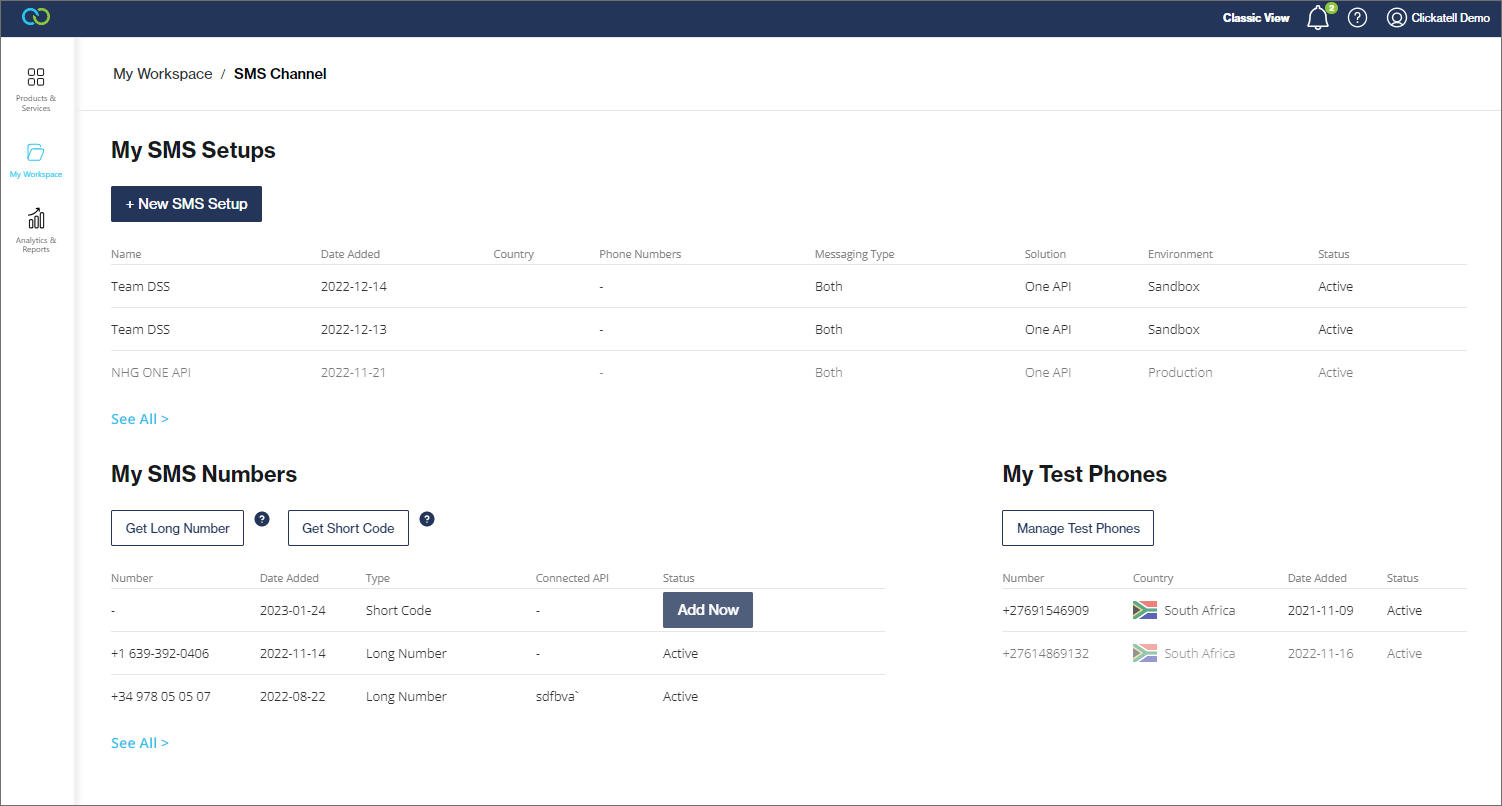Screen dimensions: 1502x806
Task: Select test phone +27614869132
Action: [x=1046, y=653]
